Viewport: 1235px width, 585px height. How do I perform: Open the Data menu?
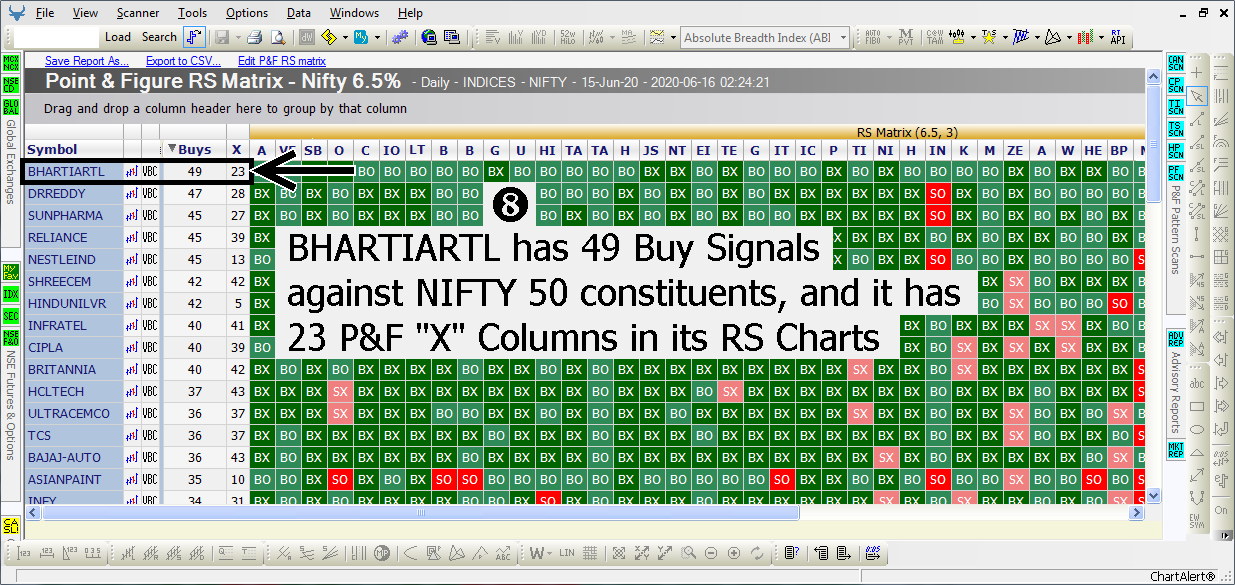pyautogui.click(x=298, y=13)
